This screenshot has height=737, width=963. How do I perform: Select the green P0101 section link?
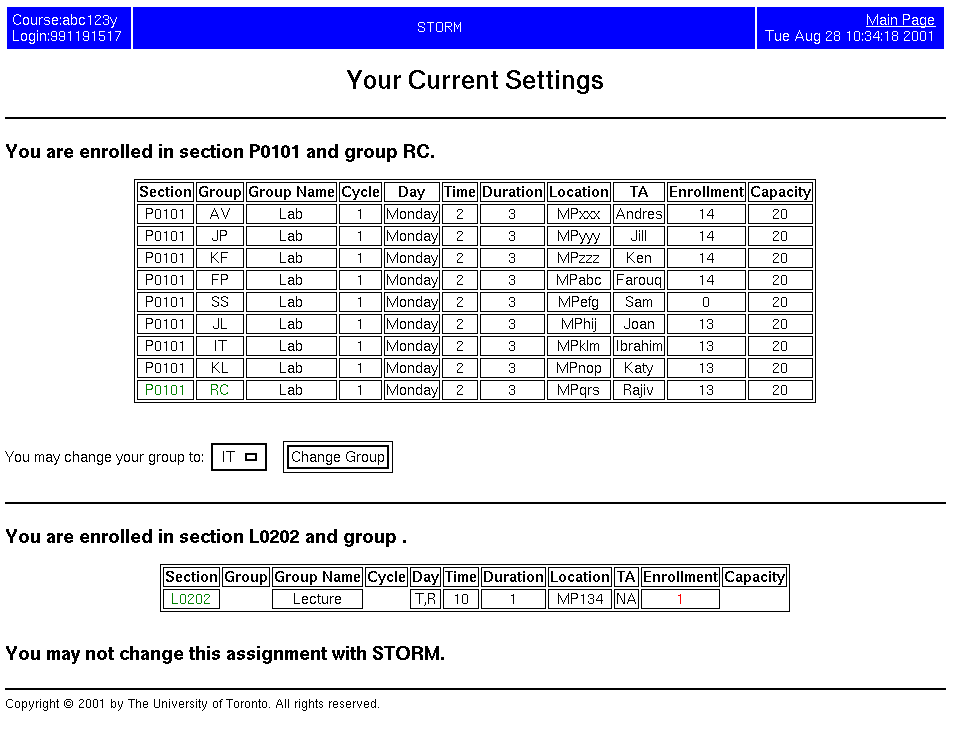[164, 389]
